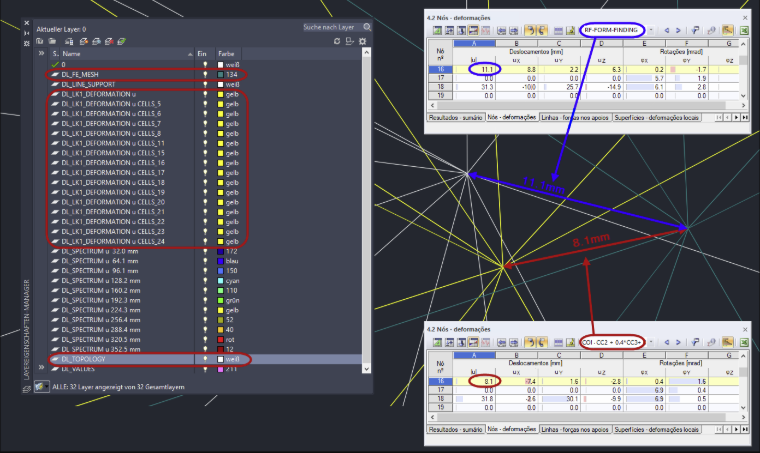
Task: Click layer list scrollbar down arrow
Action: pos(366,369)
